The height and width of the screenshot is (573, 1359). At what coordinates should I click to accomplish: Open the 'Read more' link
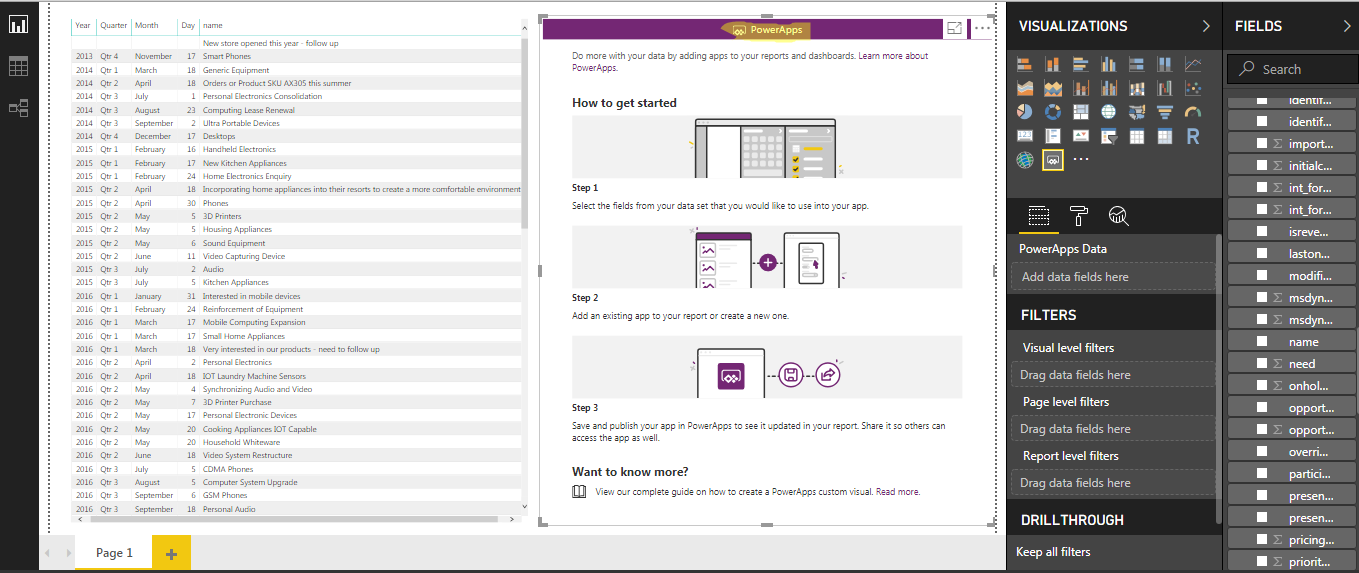point(897,492)
